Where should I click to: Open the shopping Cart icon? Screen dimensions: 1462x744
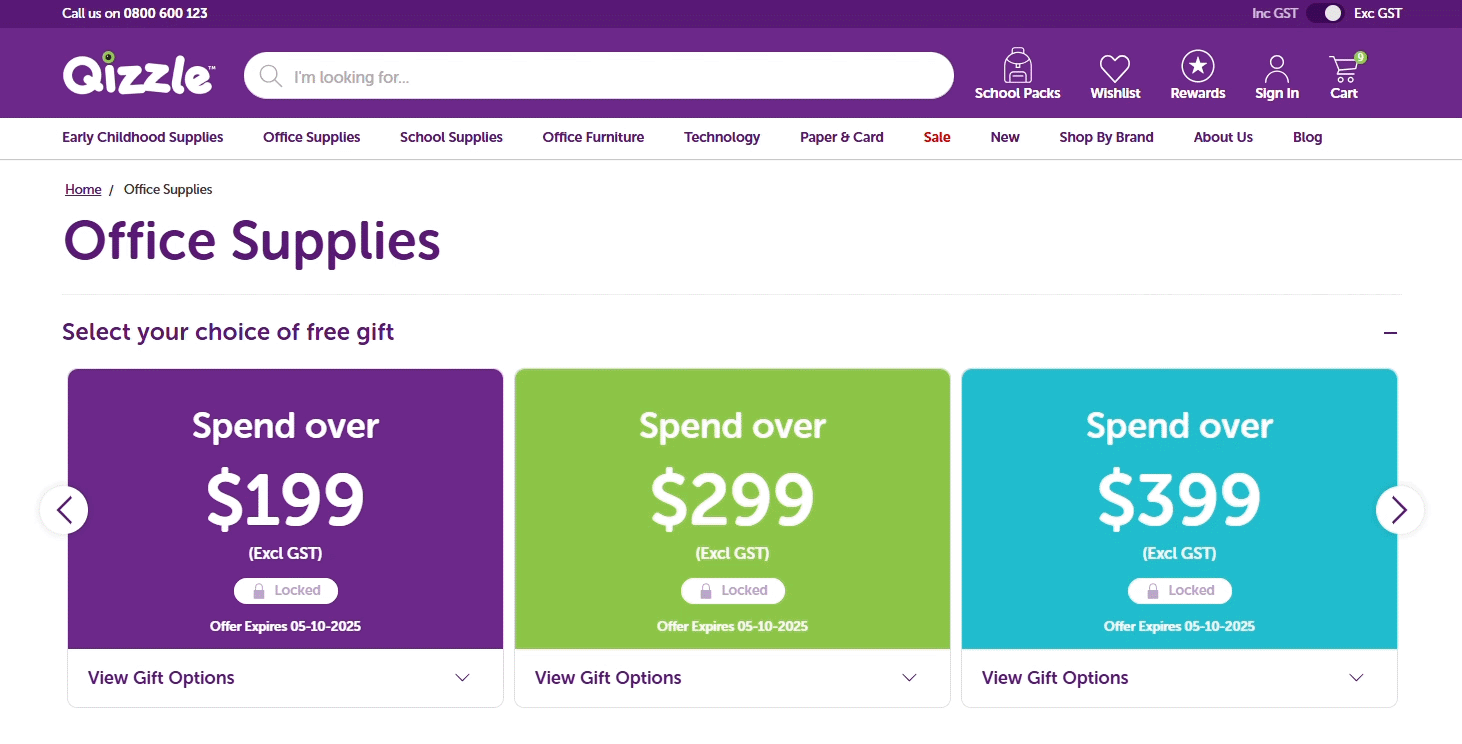pyautogui.click(x=1345, y=68)
